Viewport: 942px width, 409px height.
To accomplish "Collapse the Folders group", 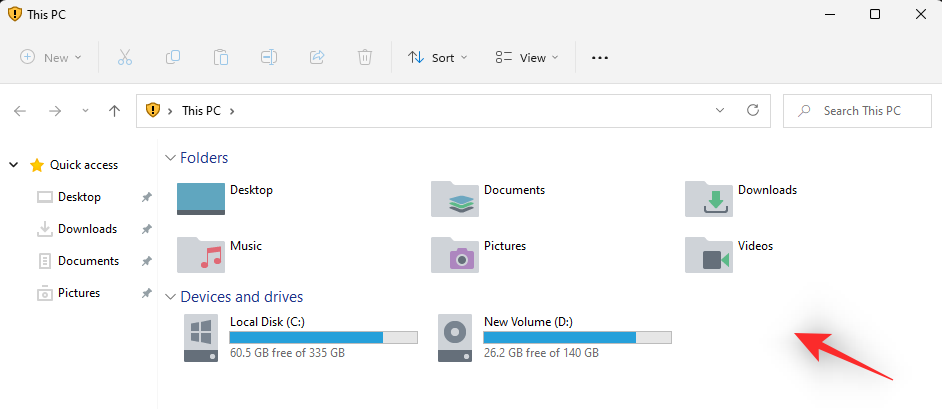I will [x=170, y=158].
